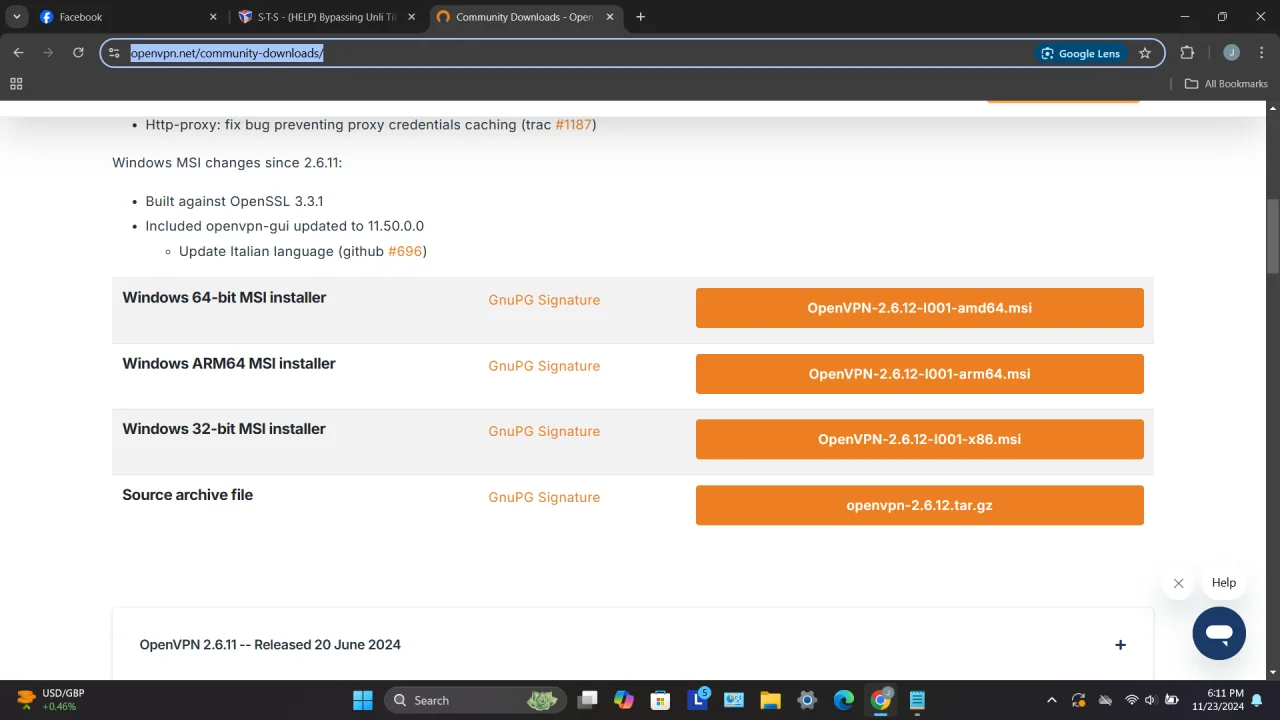View site information icon in address bar

[114, 53]
